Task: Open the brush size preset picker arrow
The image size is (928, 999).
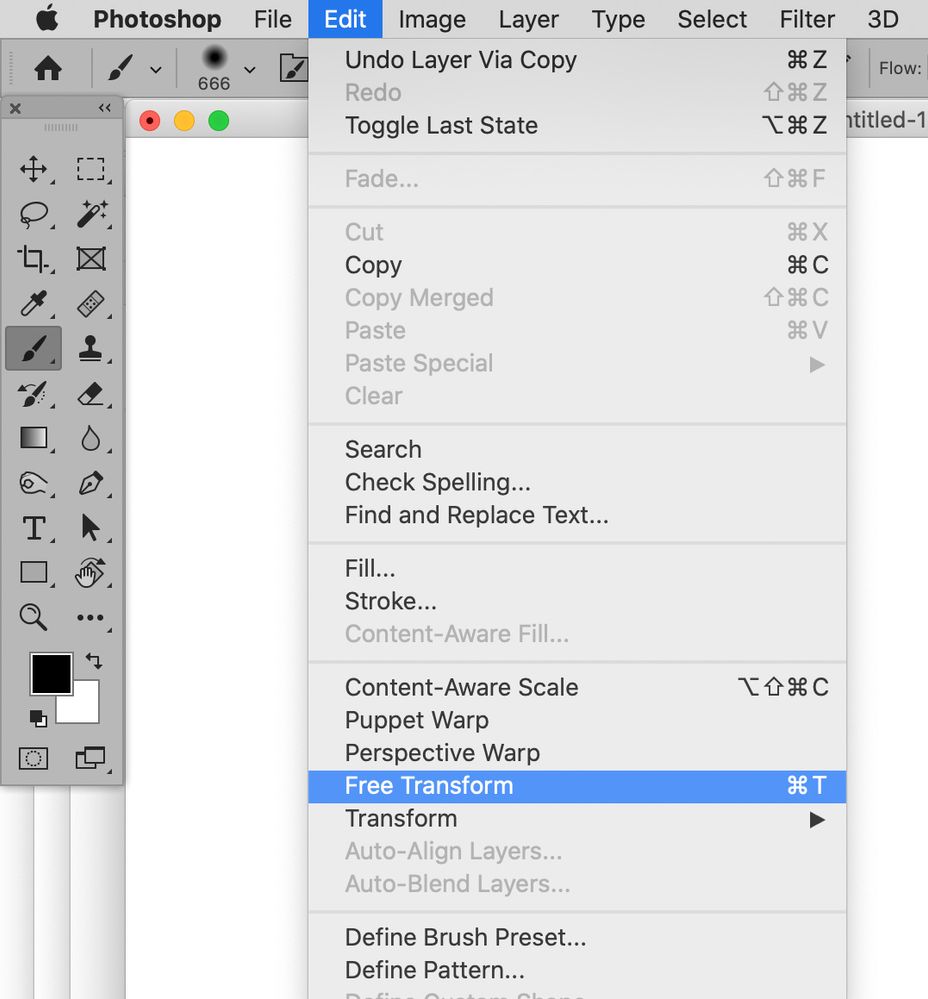Action: [249, 70]
